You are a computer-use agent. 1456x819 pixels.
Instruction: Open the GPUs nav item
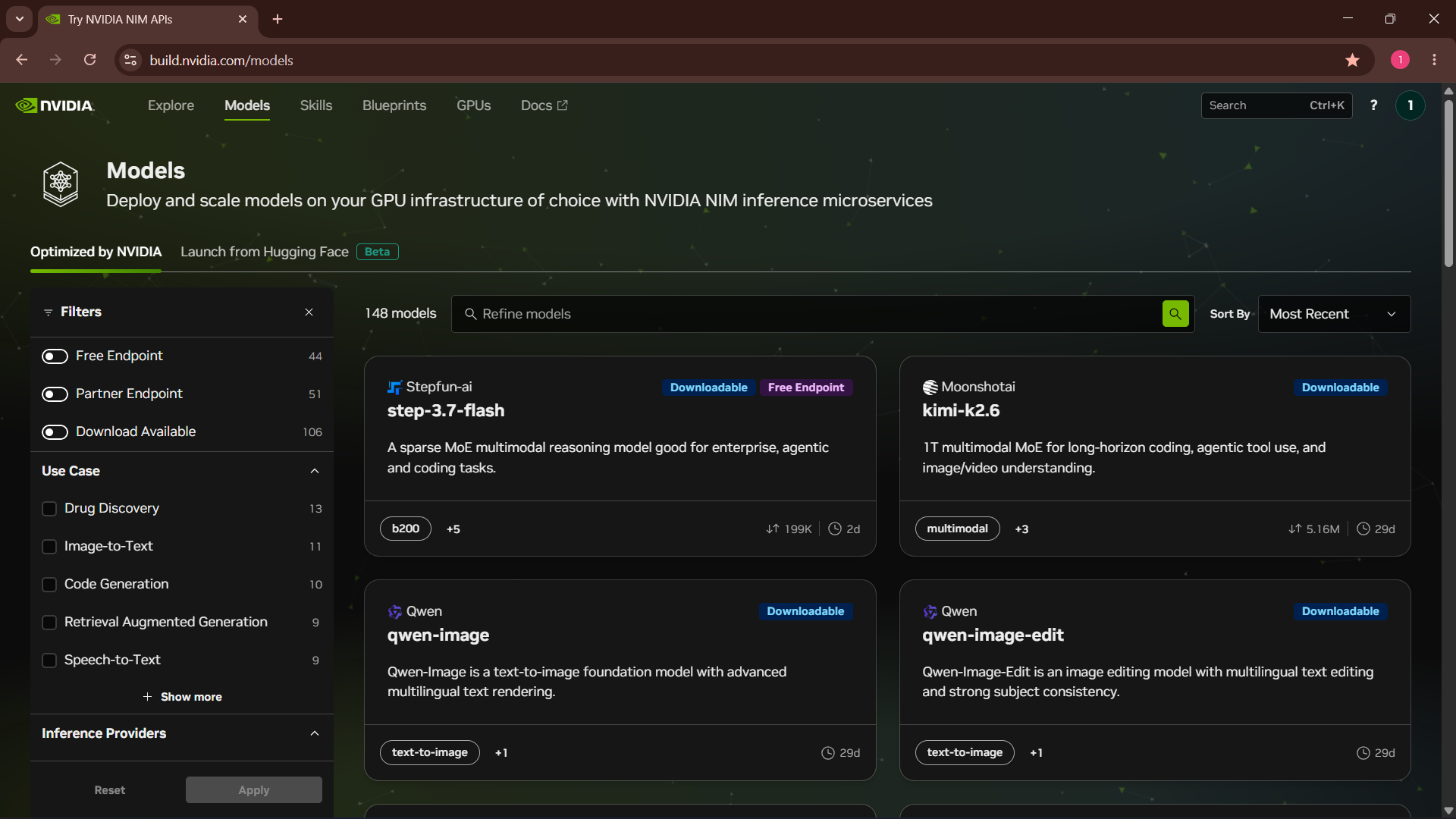(473, 105)
